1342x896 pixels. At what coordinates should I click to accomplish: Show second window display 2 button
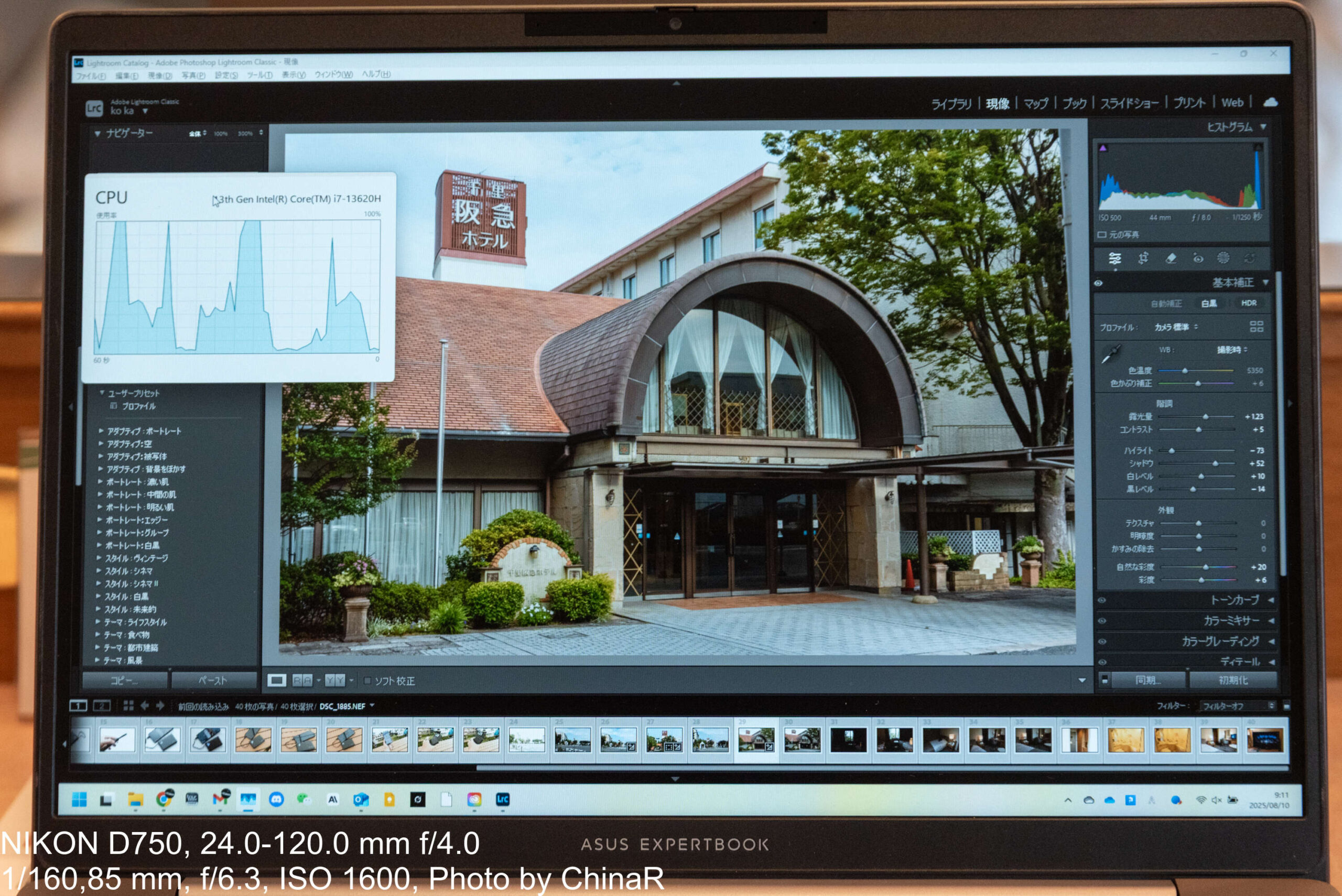[x=102, y=706]
